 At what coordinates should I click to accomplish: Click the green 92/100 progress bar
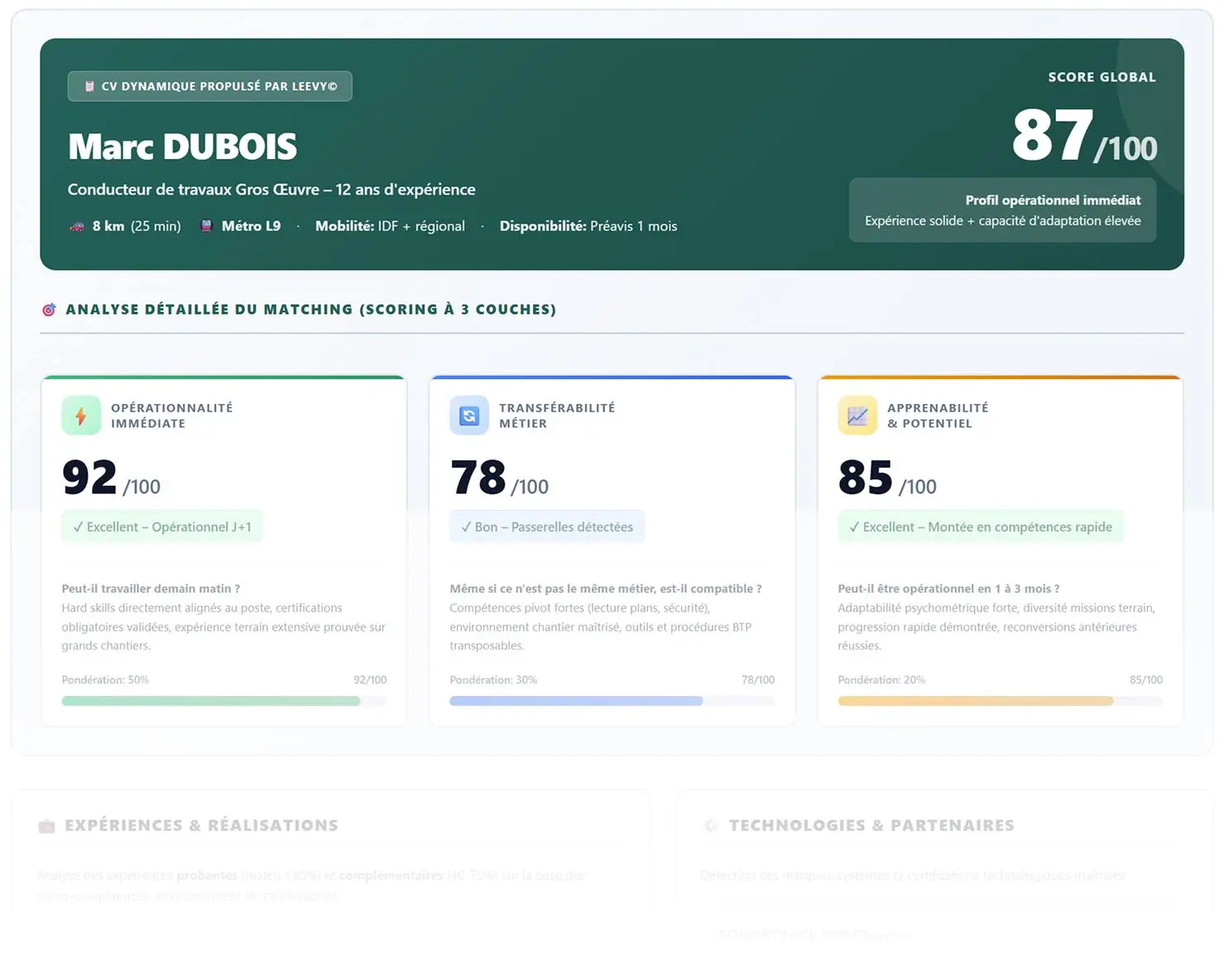tap(210, 700)
